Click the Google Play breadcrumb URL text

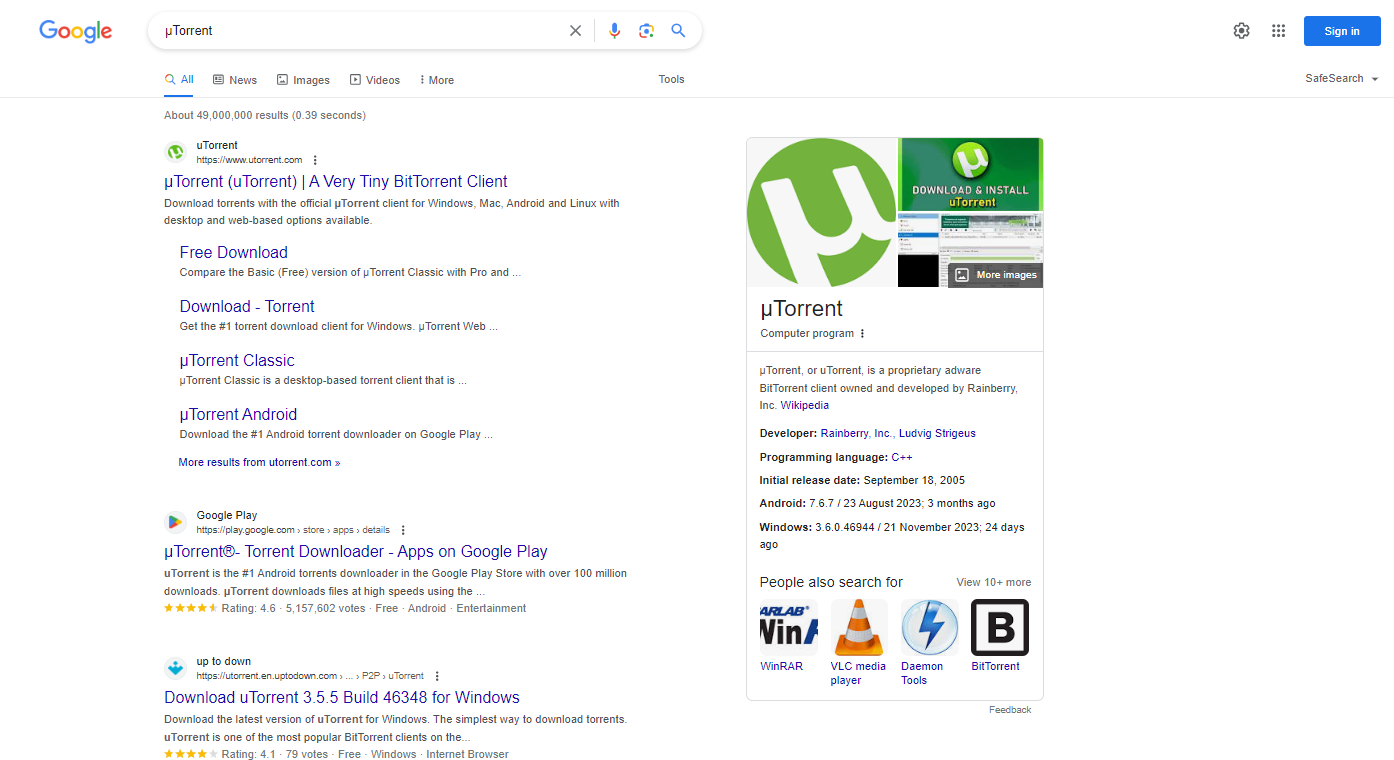(x=293, y=530)
